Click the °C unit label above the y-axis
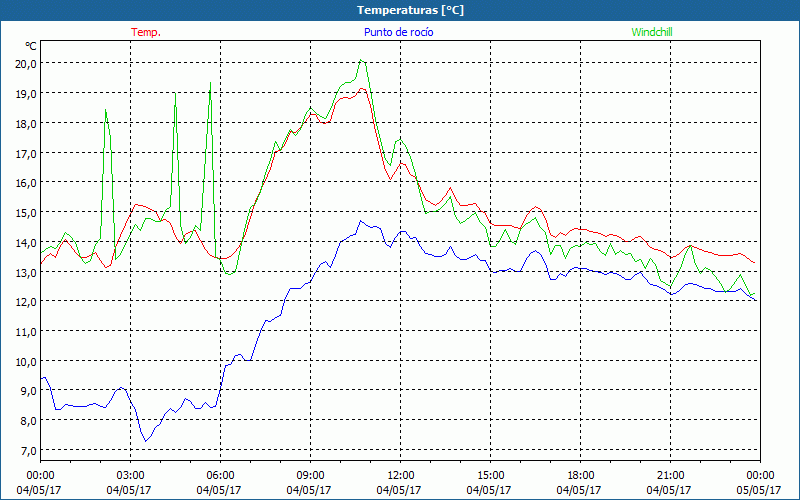Screen dimensions: 800x500 point(31,46)
